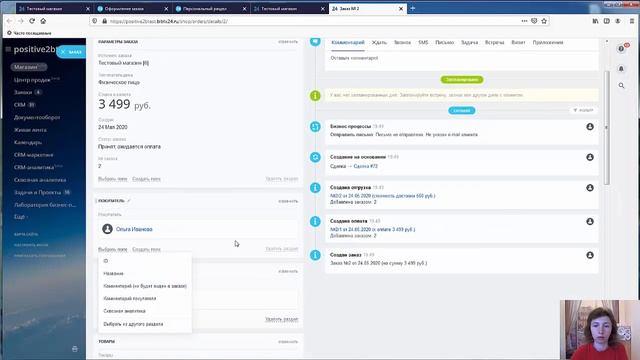Open the browser hamburger menu
The width and height of the screenshot is (640, 360).
(x=631, y=21)
